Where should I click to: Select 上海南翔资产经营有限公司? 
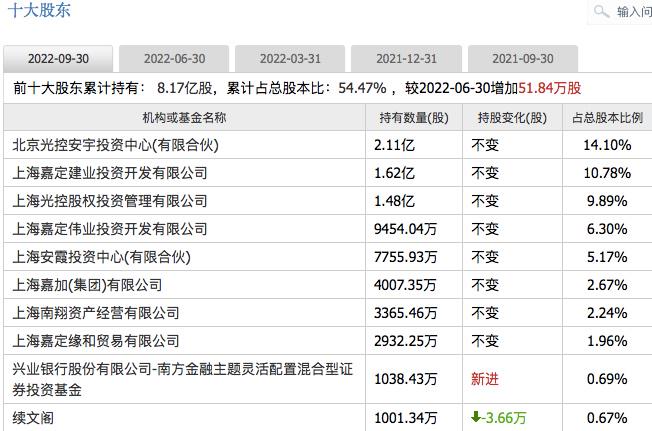(x=96, y=313)
